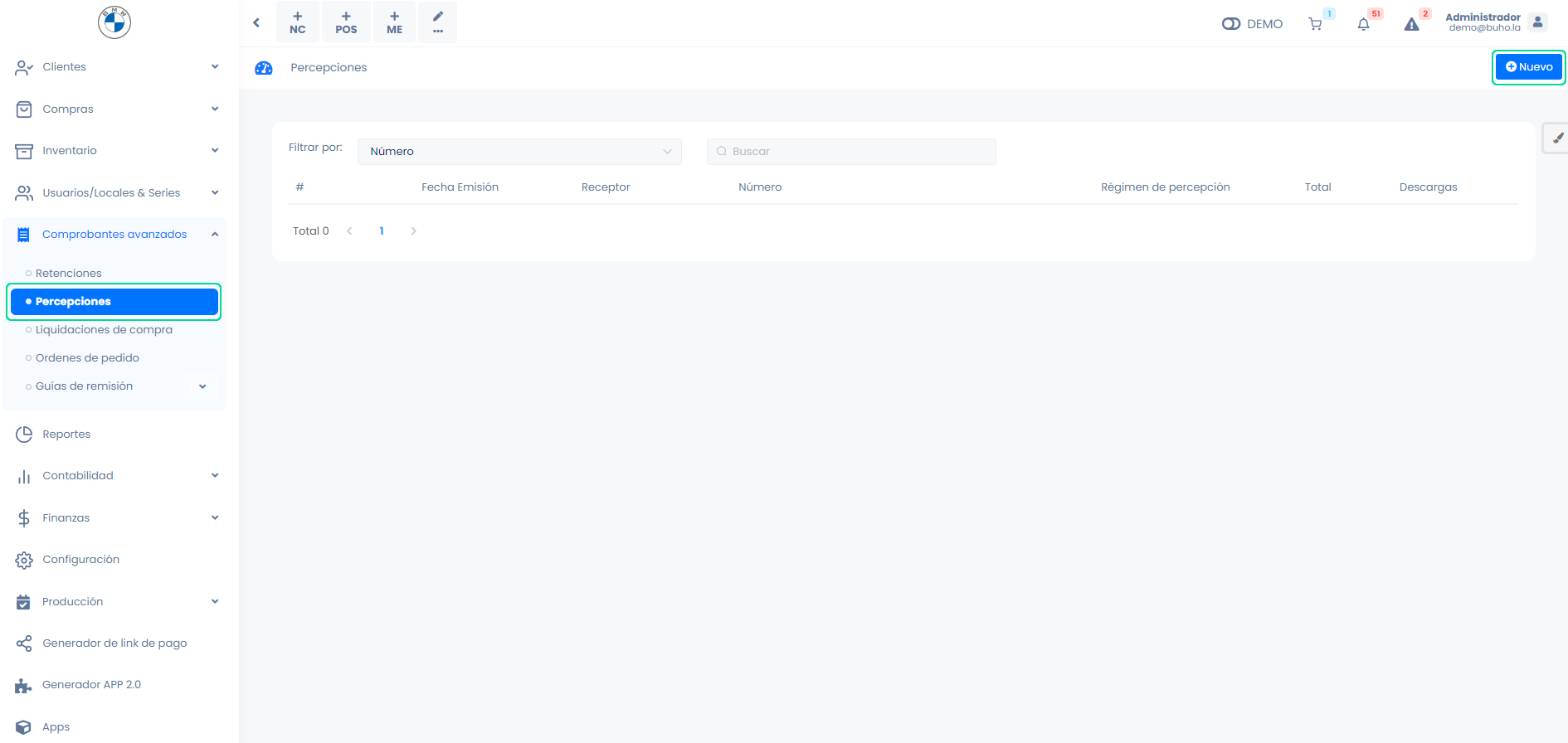
Task: Collapse sidebar with the back chevron
Action: (256, 22)
